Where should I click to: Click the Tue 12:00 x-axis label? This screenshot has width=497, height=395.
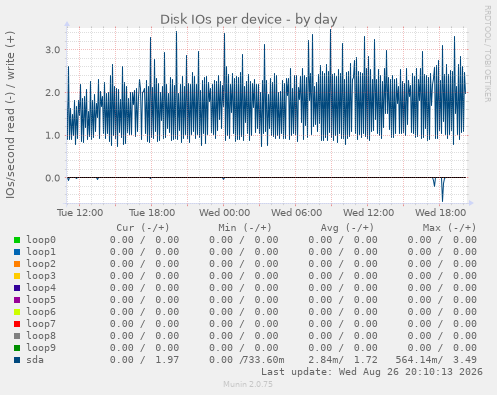click(80, 213)
